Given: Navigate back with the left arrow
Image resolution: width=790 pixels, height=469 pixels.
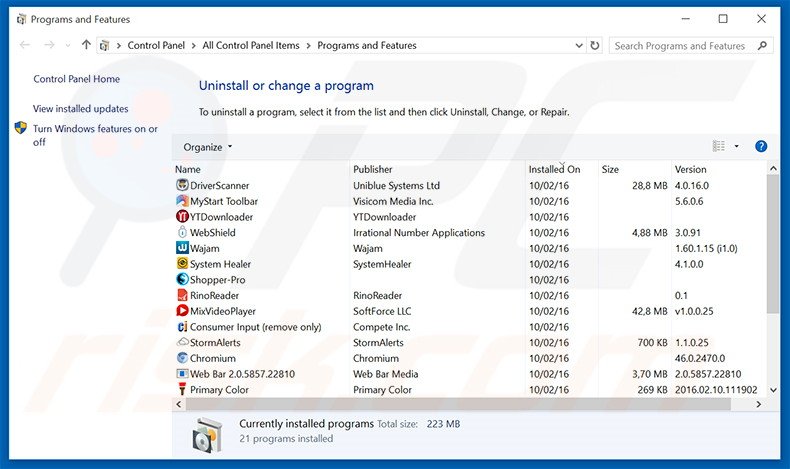Looking at the screenshot, I should point(25,45).
